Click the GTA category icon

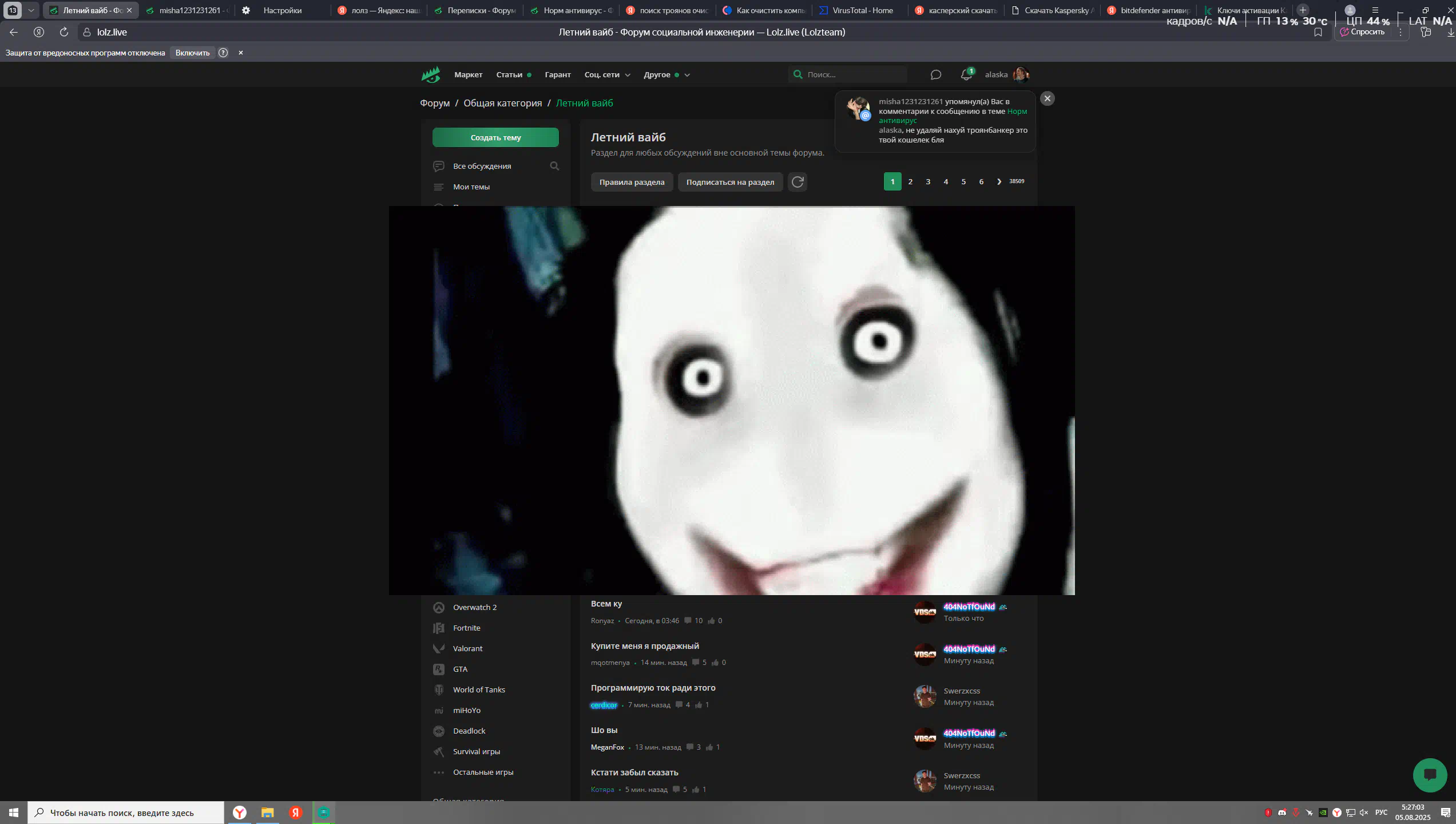[x=439, y=669]
